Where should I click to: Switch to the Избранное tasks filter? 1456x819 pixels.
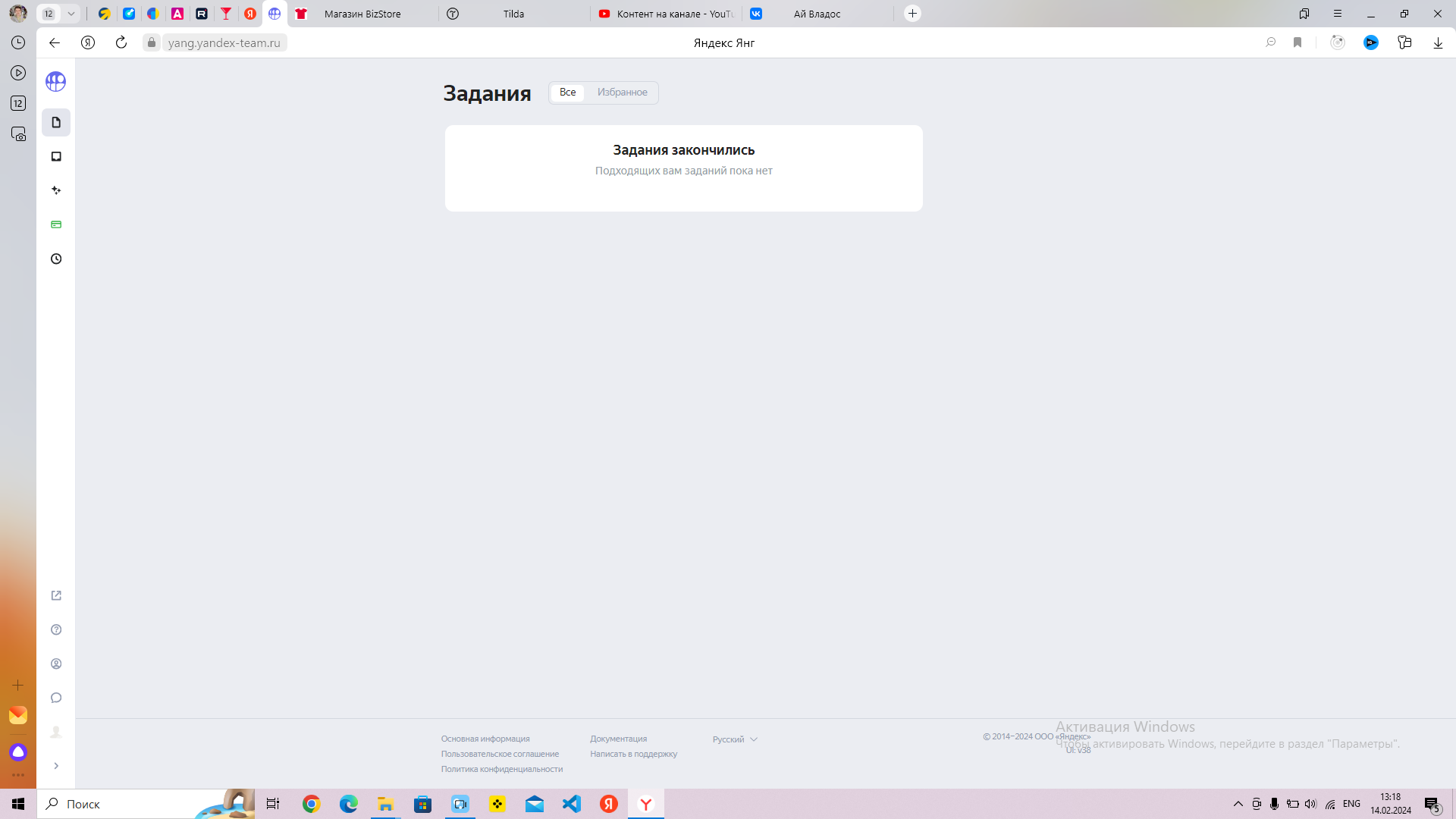coord(622,93)
